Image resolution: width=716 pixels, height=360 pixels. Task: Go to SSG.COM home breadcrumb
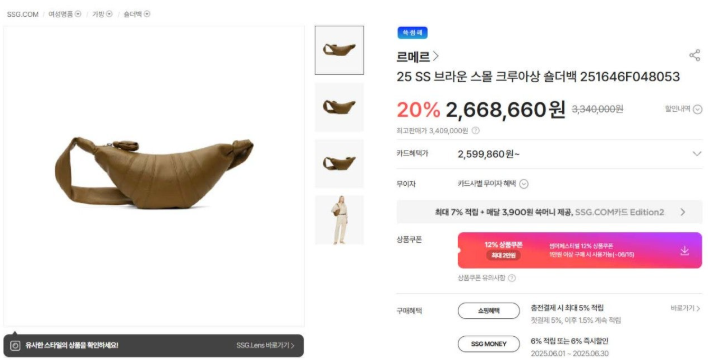click(x=22, y=14)
